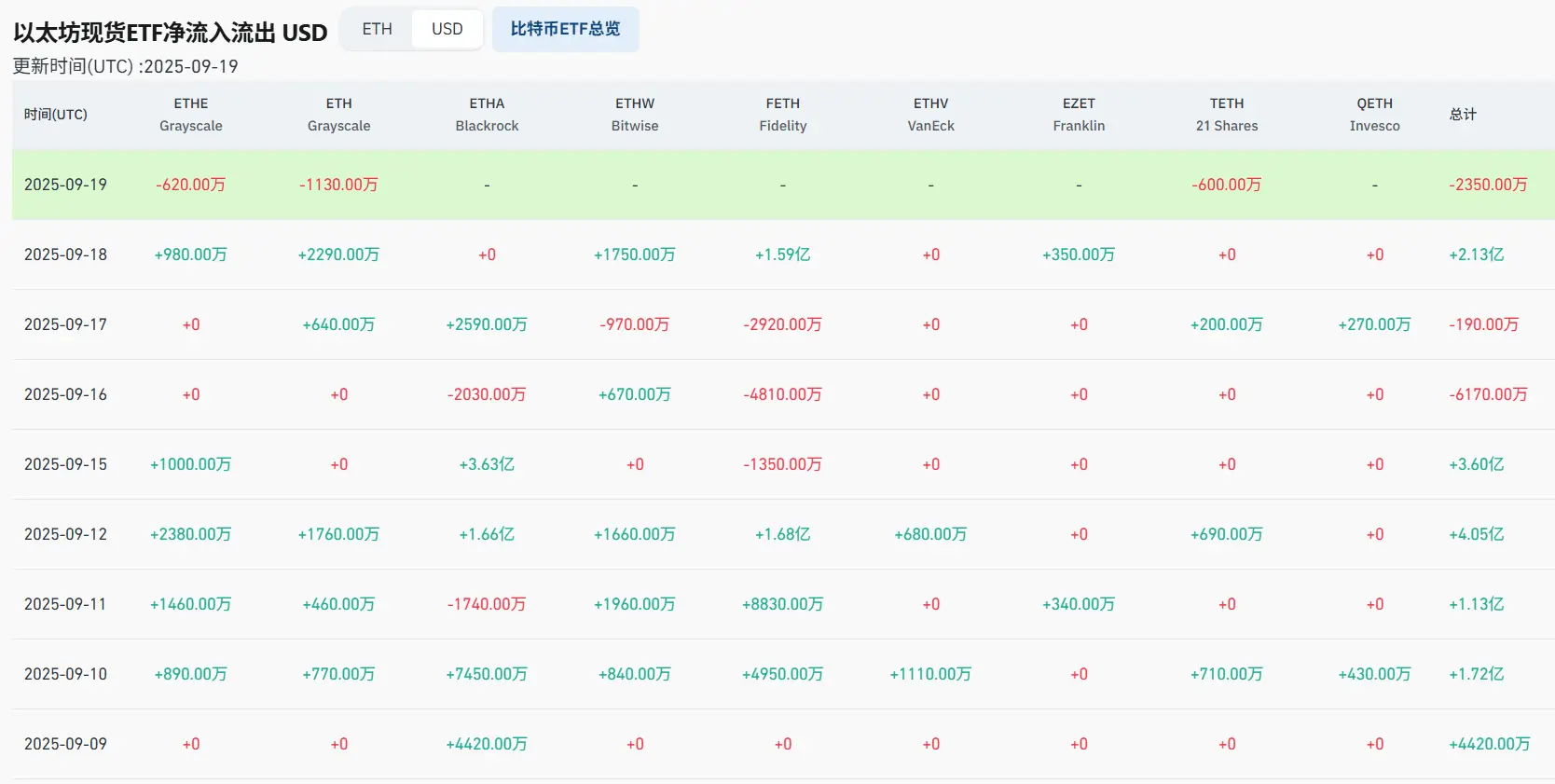Select the 2025-09-12 date cell
This screenshot has width=1555, height=784.
pos(65,534)
